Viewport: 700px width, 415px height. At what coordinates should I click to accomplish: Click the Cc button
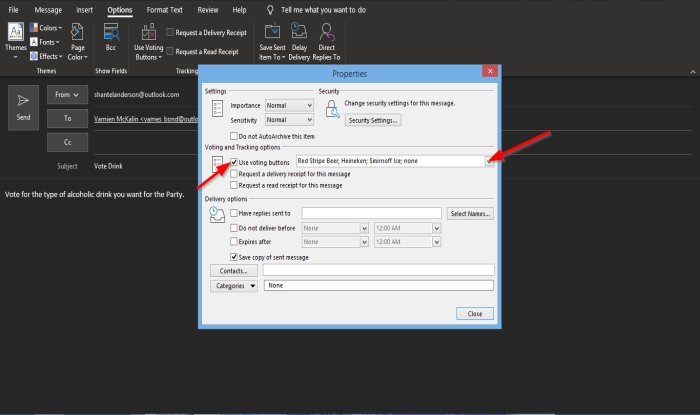pos(67,142)
